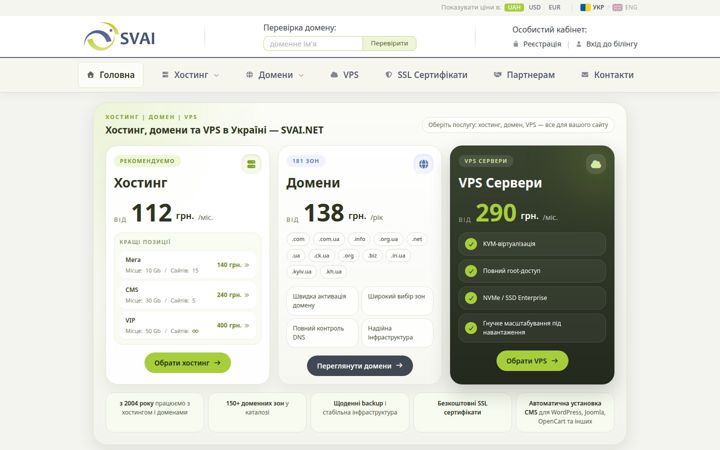Open the VIP hosting plan row
The height and width of the screenshot is (450, 720).
point(187,326)
